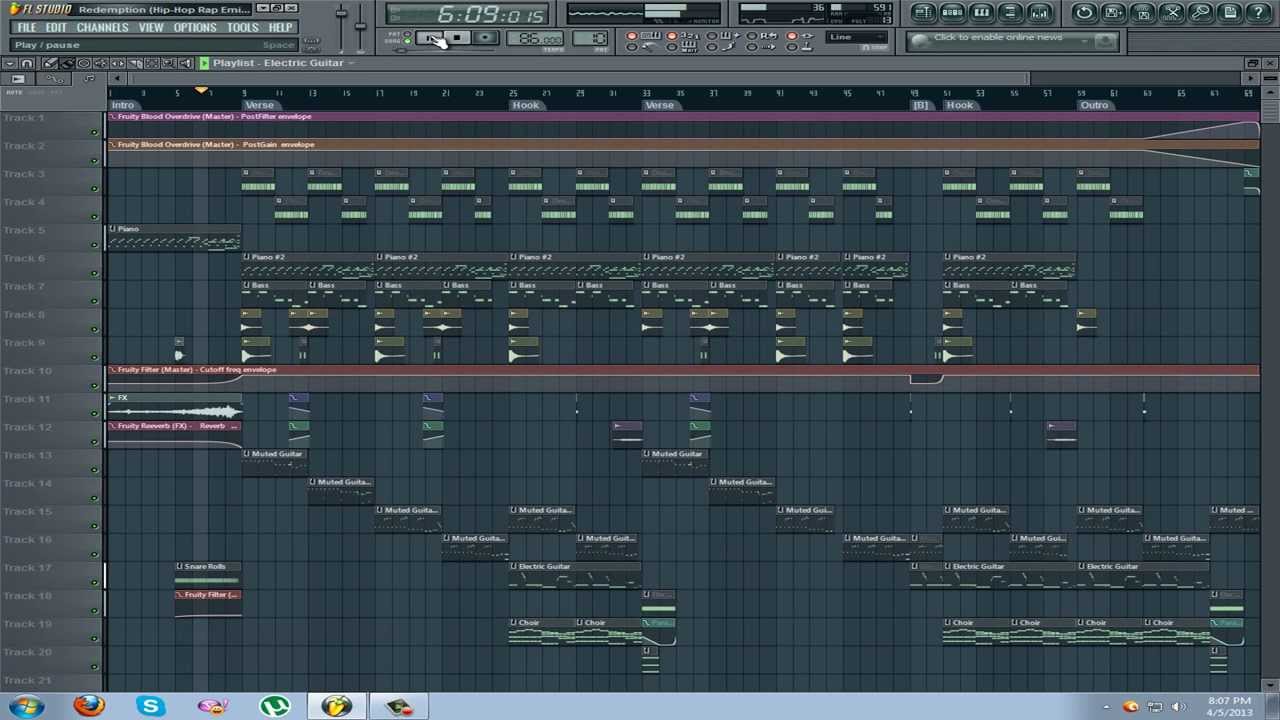Select the Slip tool in Playlist
The image size is (1280, 720).
click(118, 63)
